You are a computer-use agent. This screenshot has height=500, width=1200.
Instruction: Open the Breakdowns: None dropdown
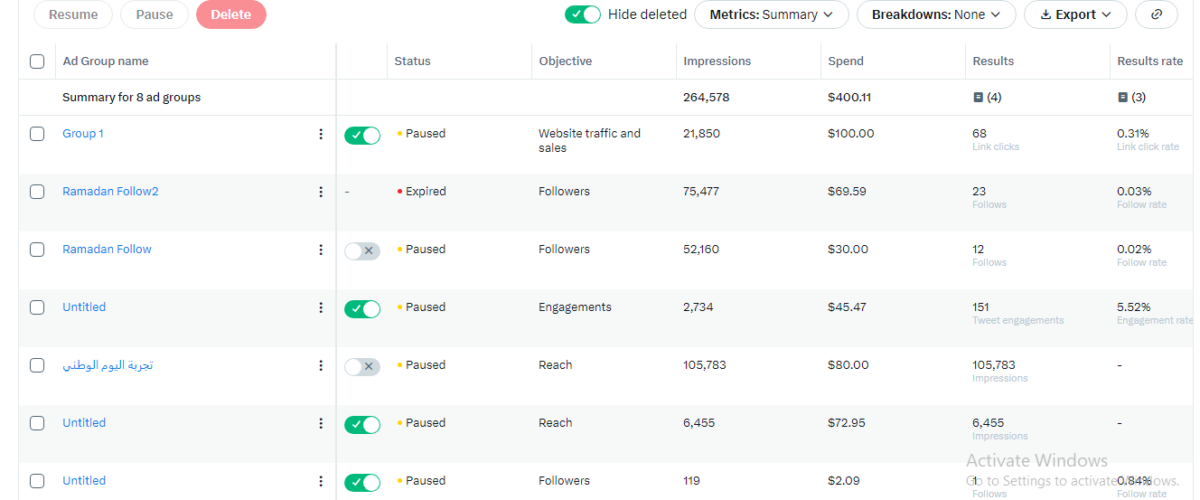pyautogui.click(x=936, y=15)
